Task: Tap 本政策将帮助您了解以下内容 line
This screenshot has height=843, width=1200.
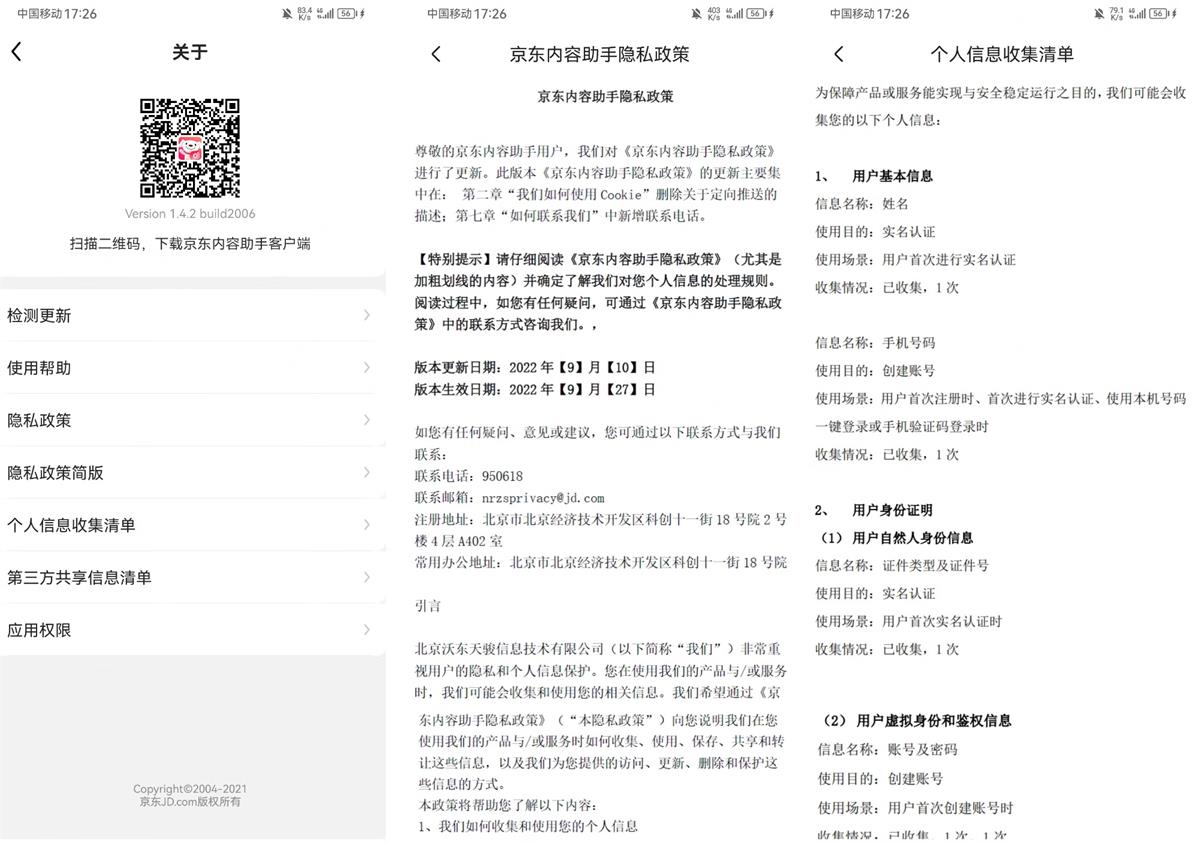Action: (509, 805)
